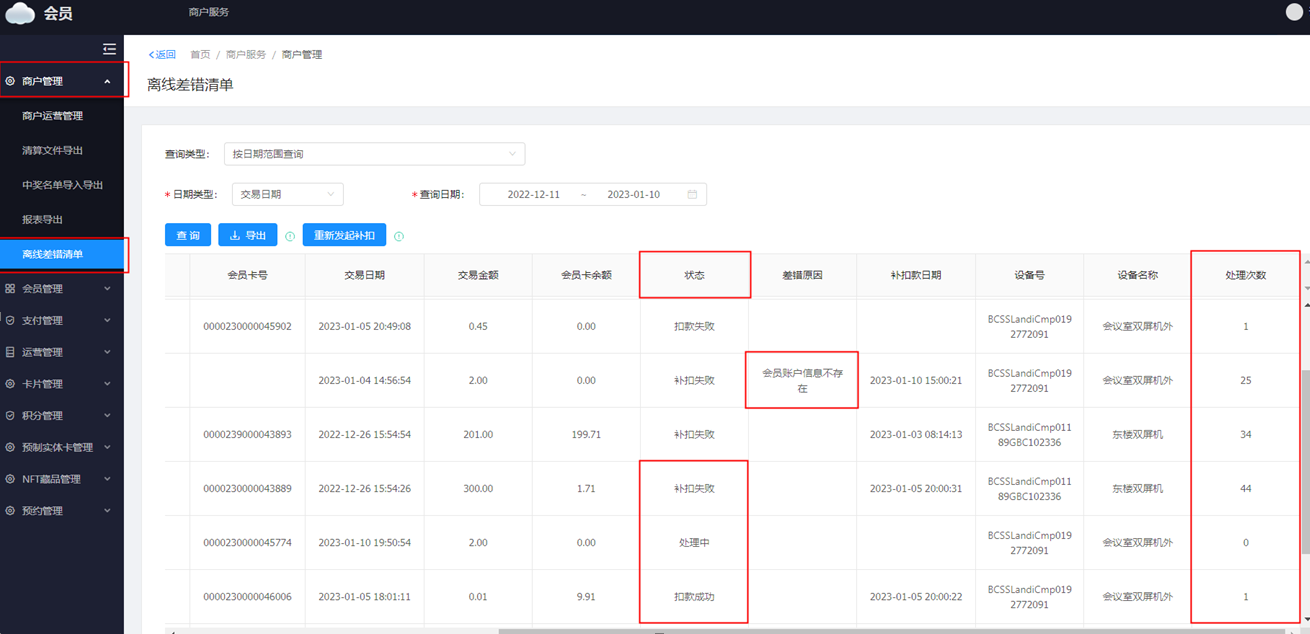Open the user avatar at top right
Viewport: 1310px width, 634px height.
tap(1296, 12)
